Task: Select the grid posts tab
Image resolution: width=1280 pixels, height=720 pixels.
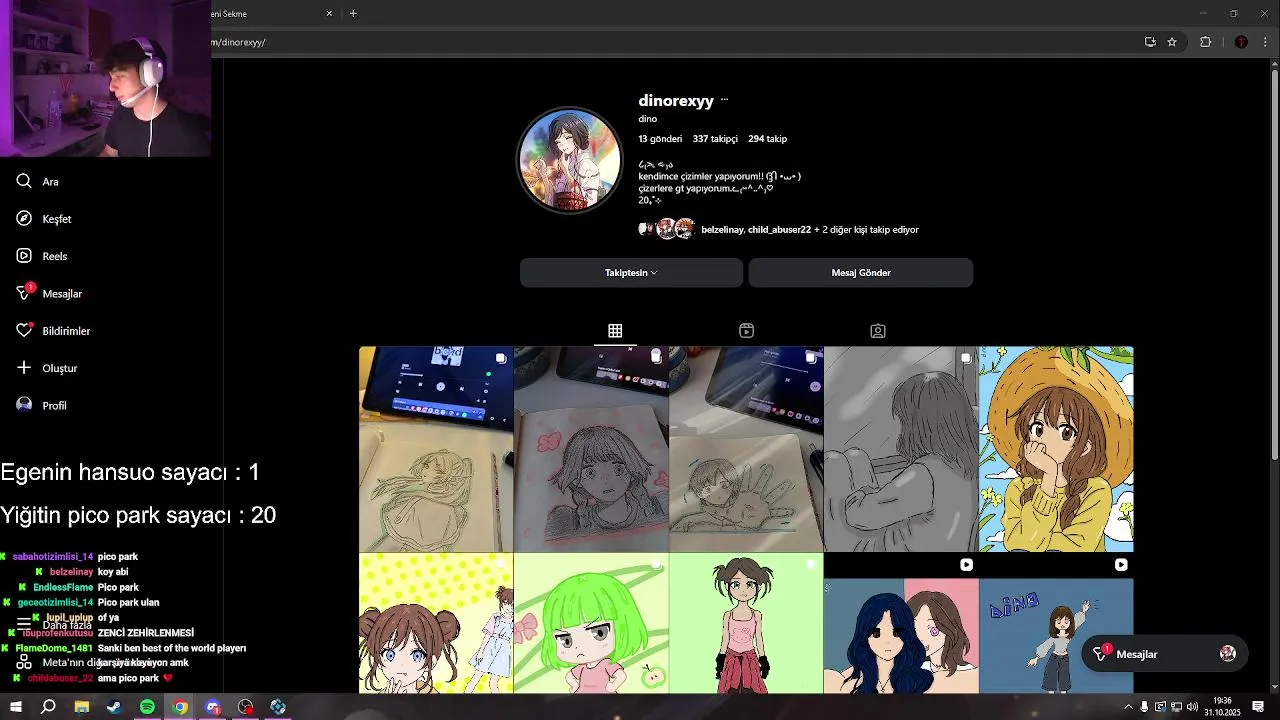Action: click(615, 331)
